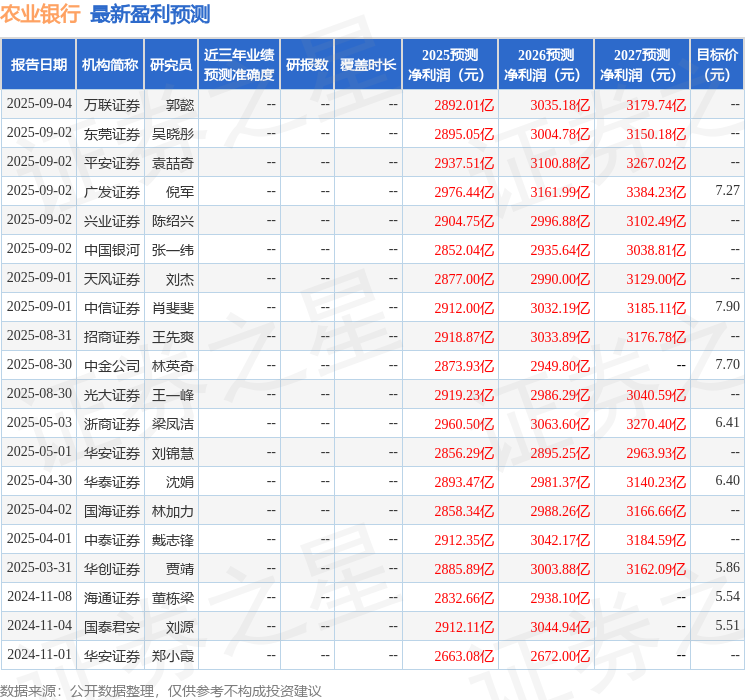This screenshot has height=700, width=745.
Task: Click the 招商证券 institution cell
Action: 112,337
